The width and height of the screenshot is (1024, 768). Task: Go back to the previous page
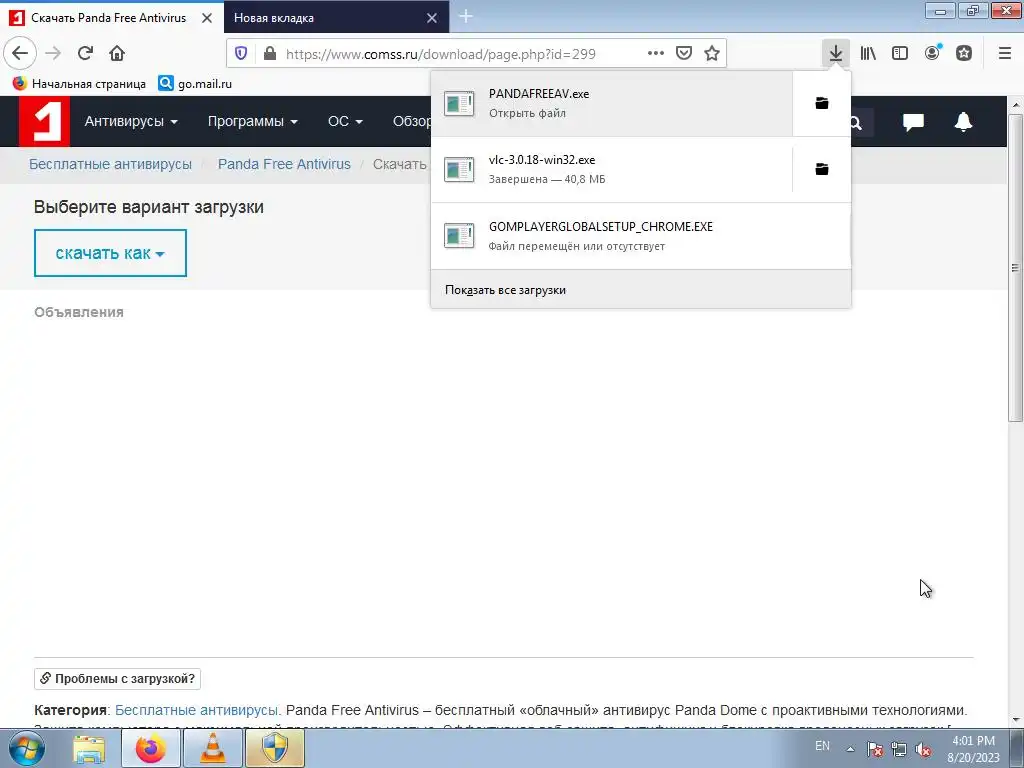click(20, 53)
